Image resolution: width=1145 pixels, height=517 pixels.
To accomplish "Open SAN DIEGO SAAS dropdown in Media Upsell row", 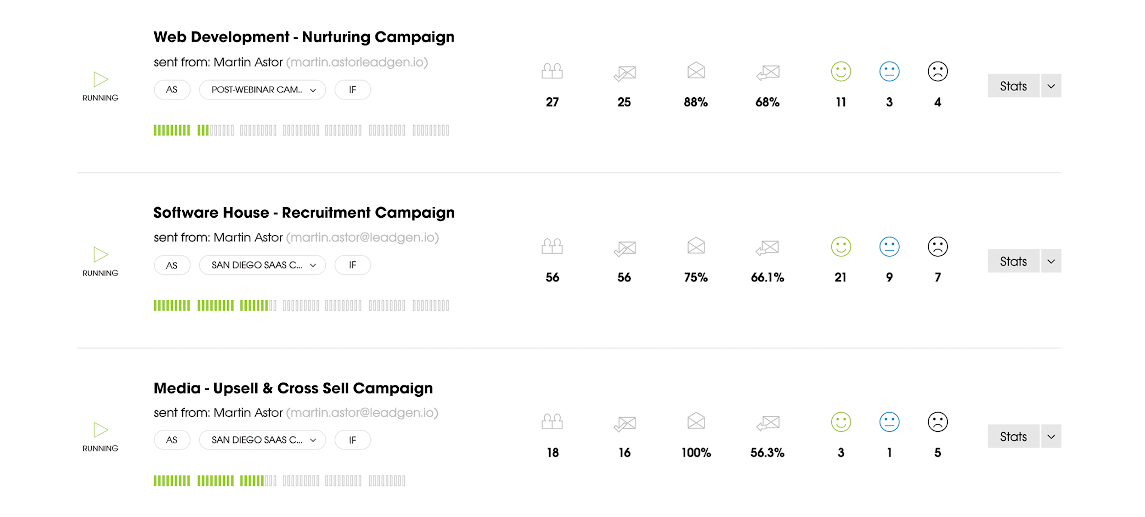I will pyautogui.click(x=262, y=440).
